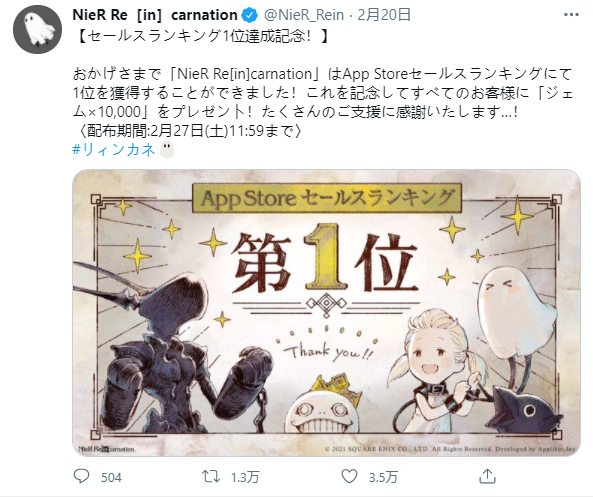Click the ghost emoji after the hashtag
Screen dimensions: 593x498
pyautogui.click(x=167, y=150)
